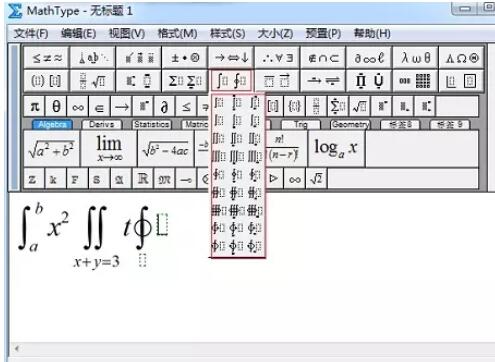Click the empty integrand slot after contour integral

click(x=162, y=224)
